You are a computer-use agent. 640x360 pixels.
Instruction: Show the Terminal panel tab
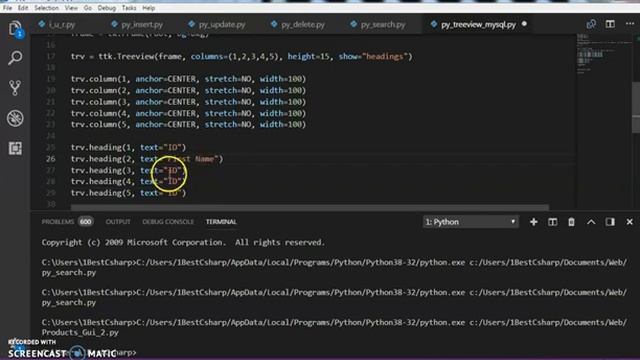pos(221,222)
